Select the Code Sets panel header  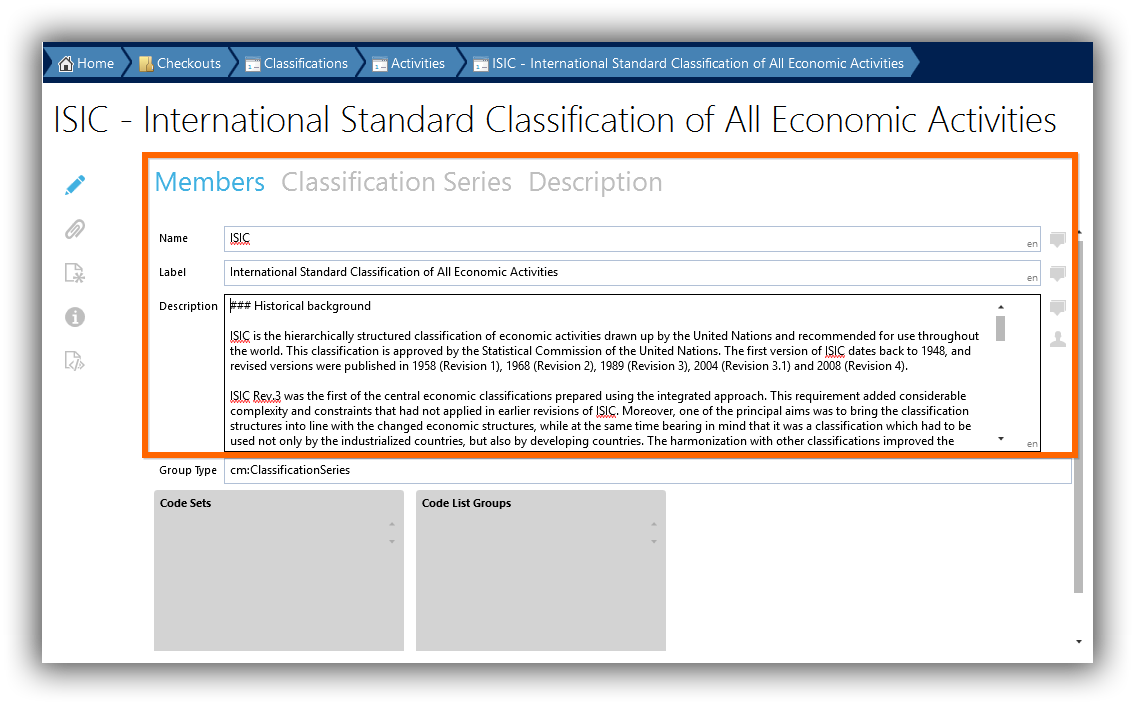[185, 503]
